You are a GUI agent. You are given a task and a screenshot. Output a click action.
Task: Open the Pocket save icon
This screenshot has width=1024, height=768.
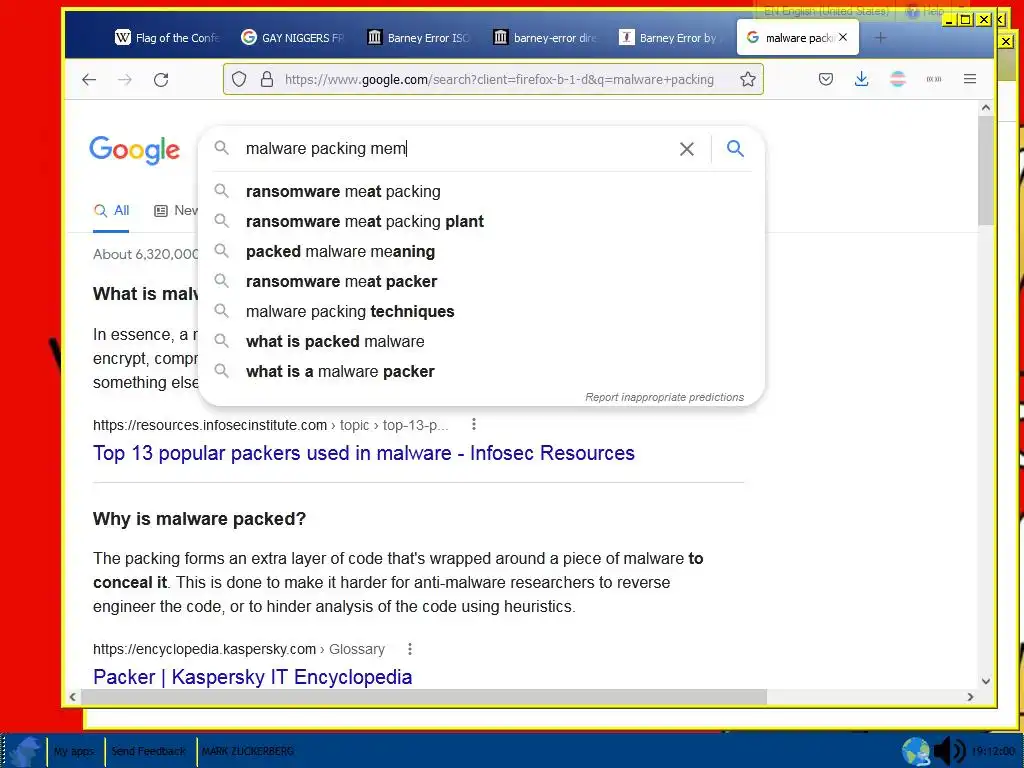[825, 80]
